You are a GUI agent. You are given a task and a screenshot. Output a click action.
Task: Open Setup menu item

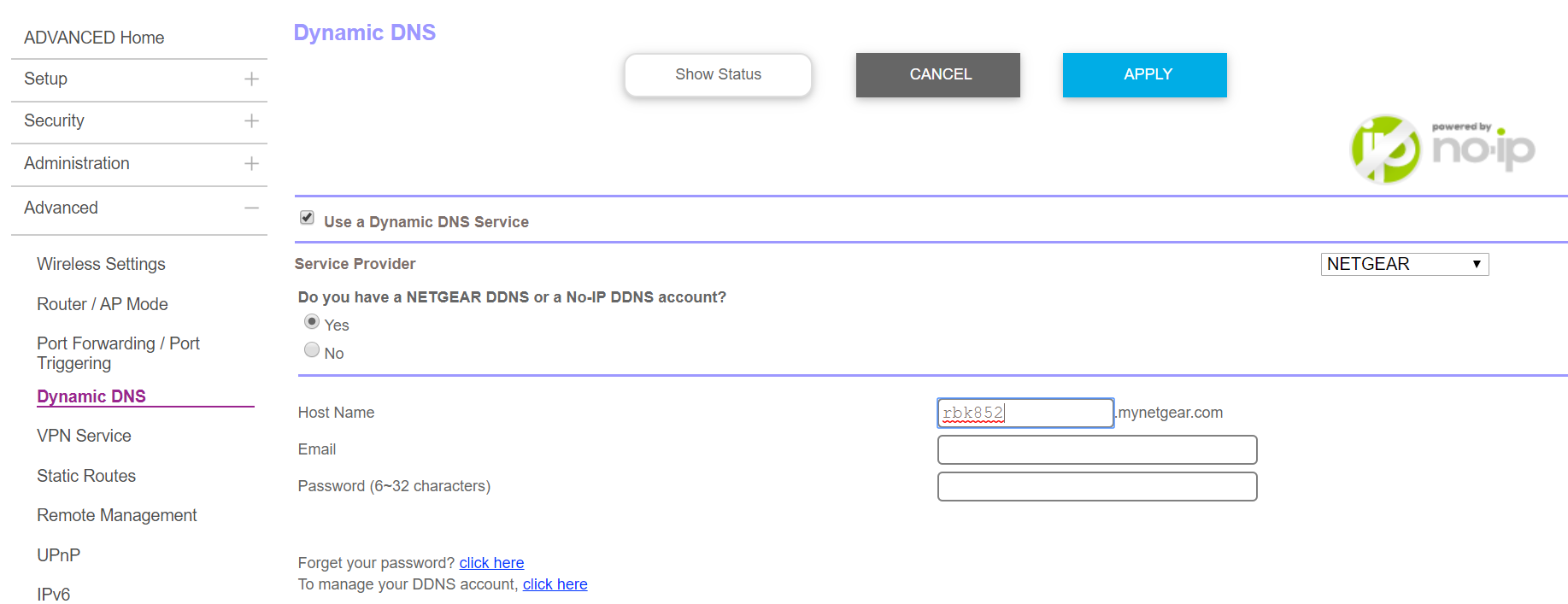[x=45, y=79]
